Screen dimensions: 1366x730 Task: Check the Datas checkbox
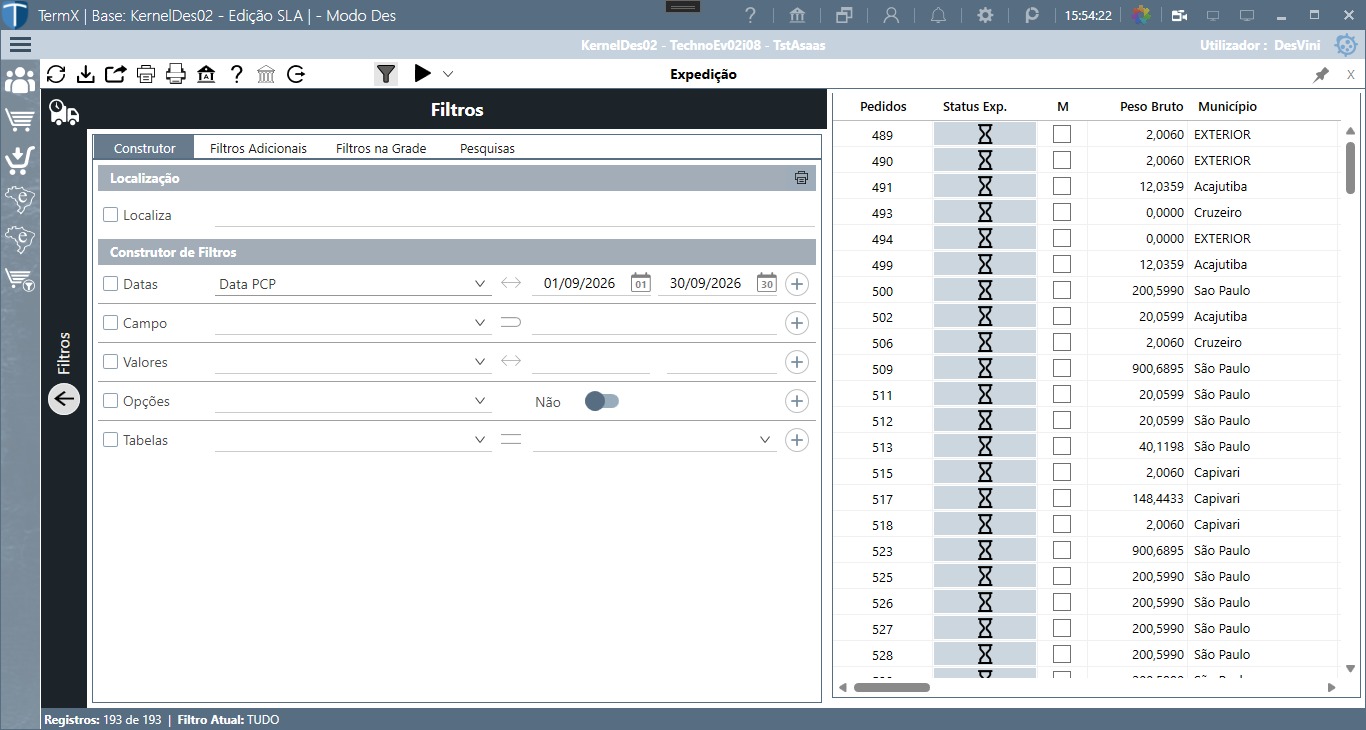click(111, 284)
